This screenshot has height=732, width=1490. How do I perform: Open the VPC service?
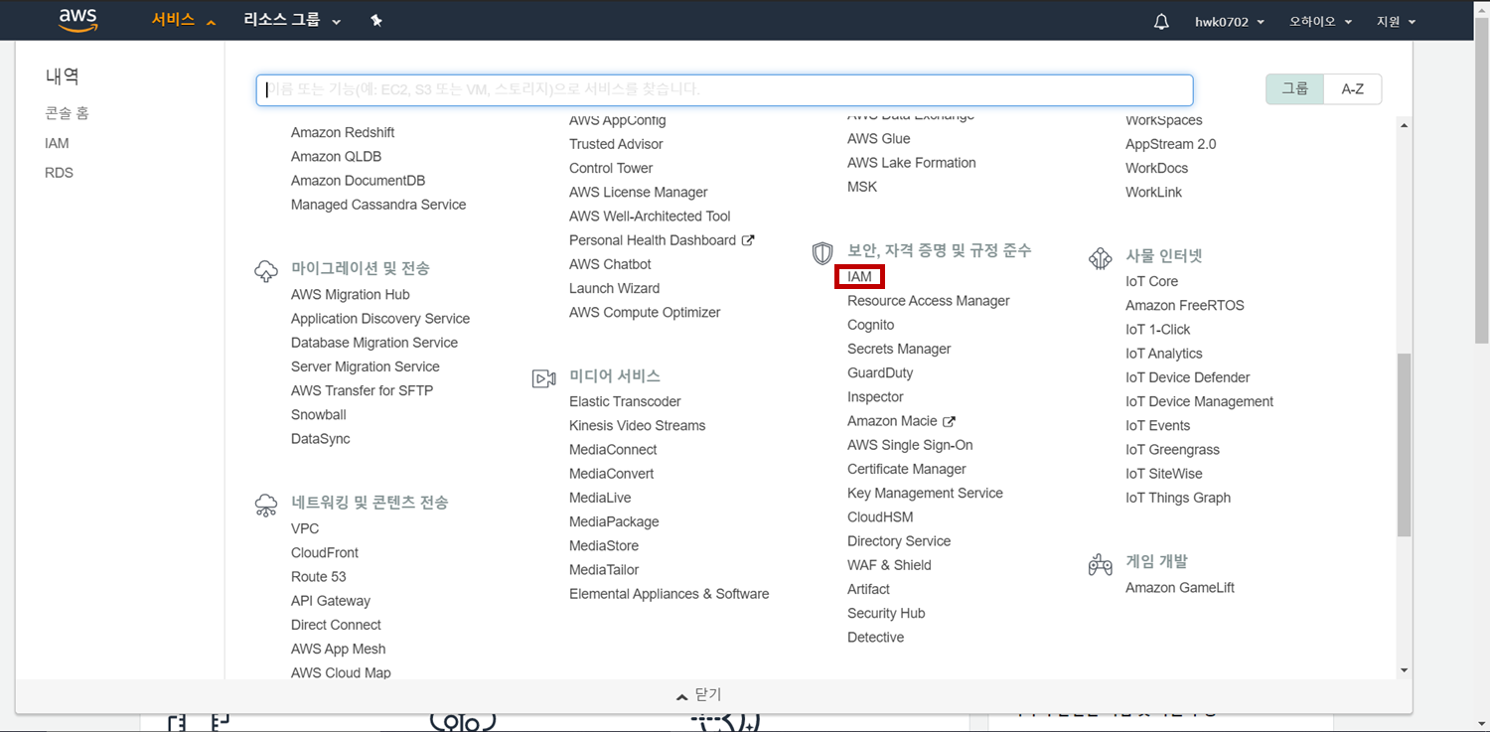(x=305, y=528)
